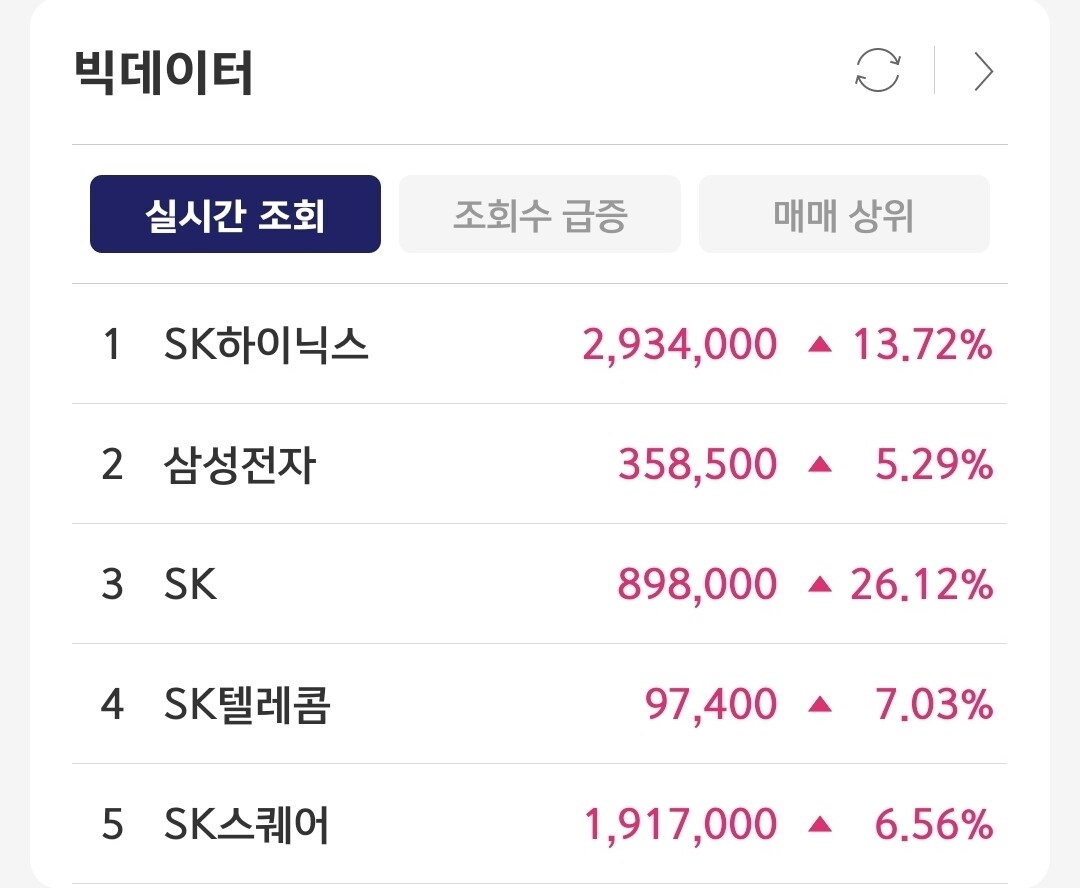The height and width of the screenshot is (888, 1080).
Task: Select the SK stock row
Action: click(x=539, y=584)
